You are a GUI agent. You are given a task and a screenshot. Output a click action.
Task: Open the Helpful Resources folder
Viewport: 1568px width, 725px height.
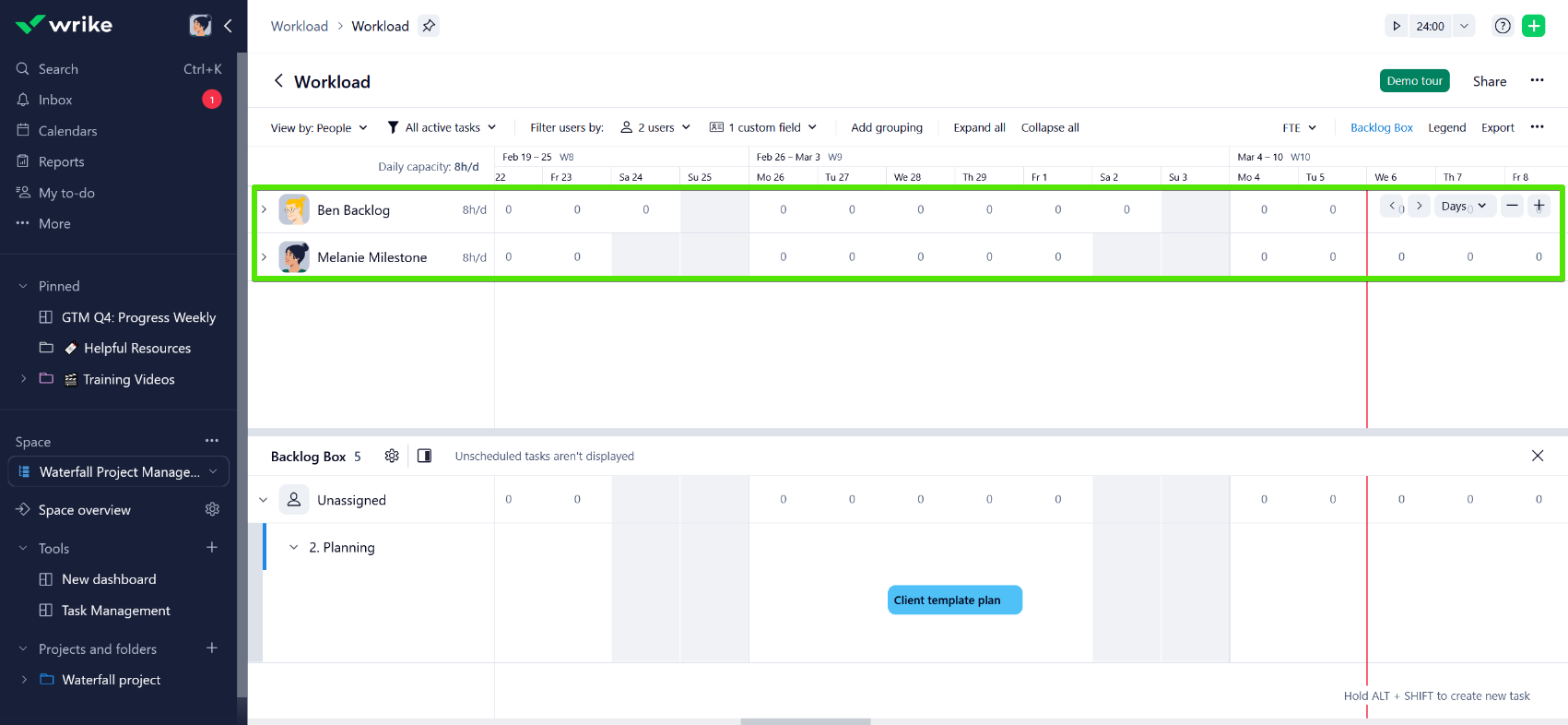coord(137,348)
